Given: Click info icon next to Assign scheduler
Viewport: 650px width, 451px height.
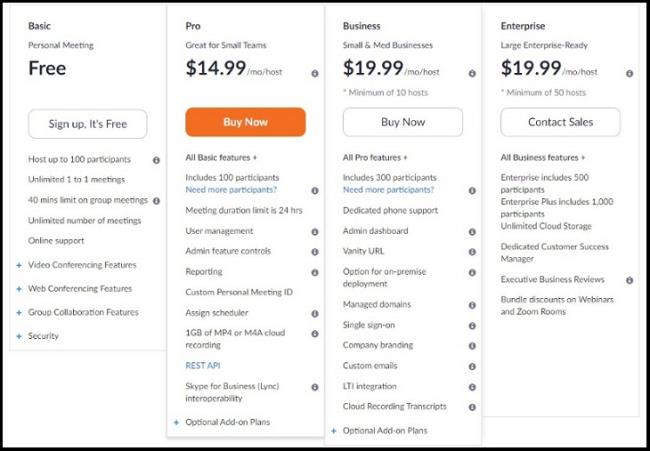Looking at the screenshot, I should click(x=314, y=313).
